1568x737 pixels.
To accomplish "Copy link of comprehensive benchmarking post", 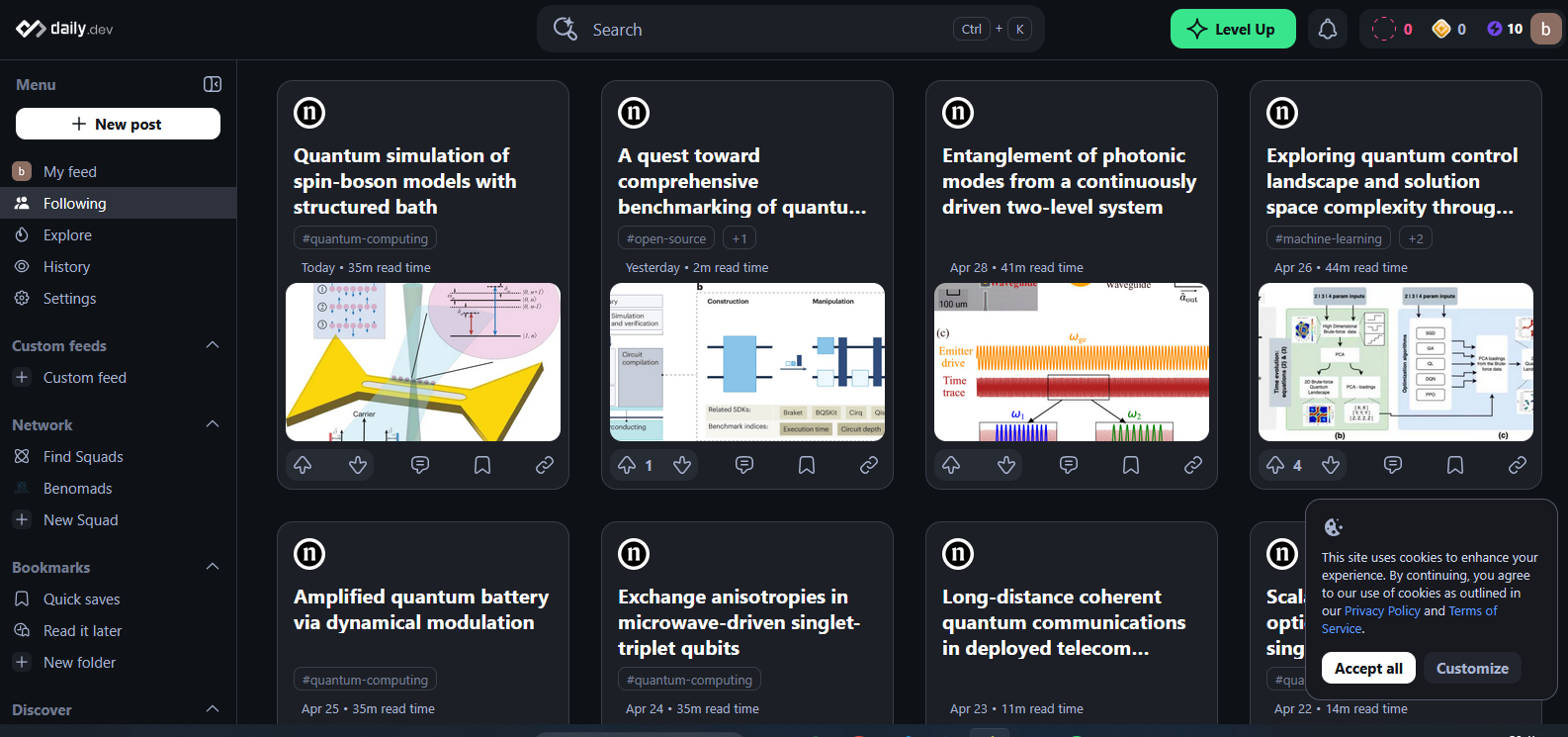I will point(869,465).
